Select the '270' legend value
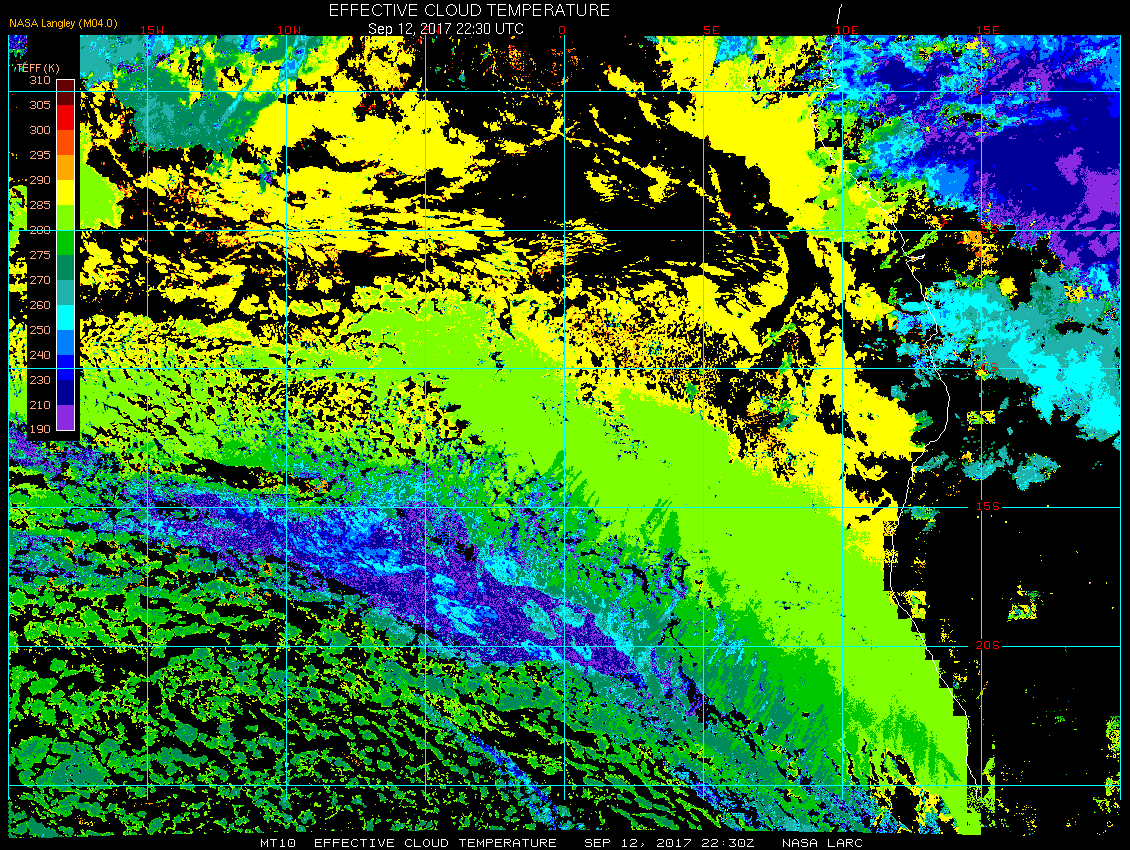1130x850 pixels. click(40, 280)
